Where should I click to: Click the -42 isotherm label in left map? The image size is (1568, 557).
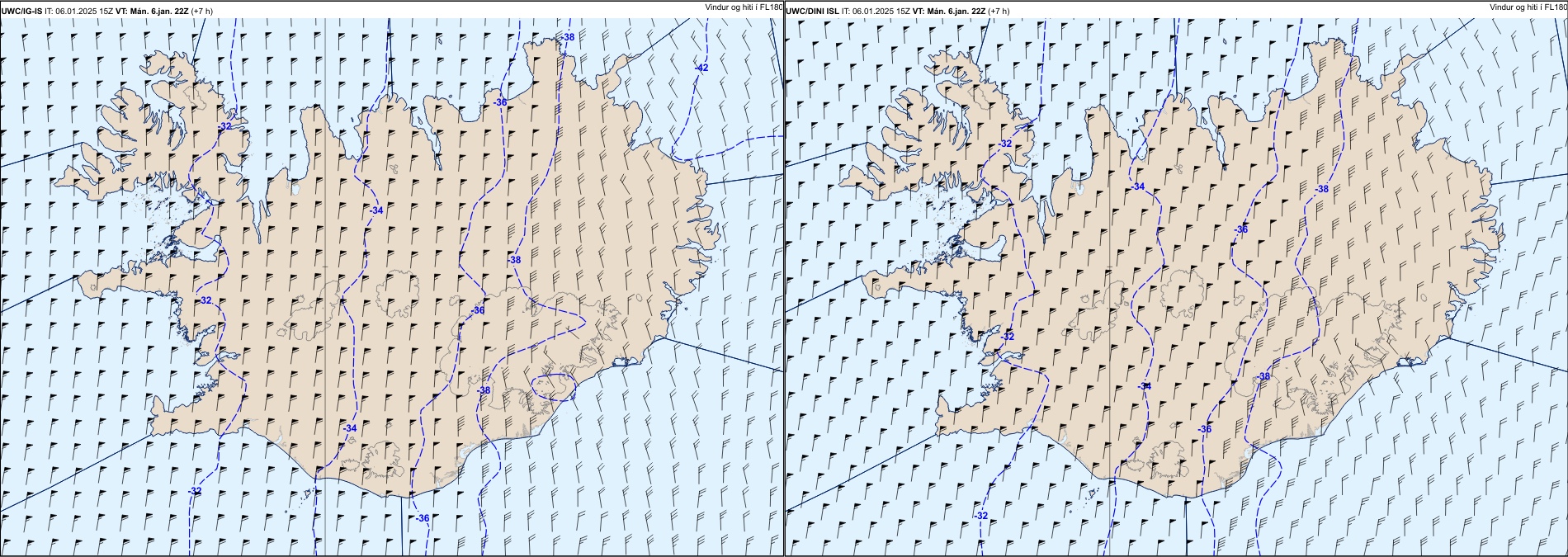click(701, 68)
